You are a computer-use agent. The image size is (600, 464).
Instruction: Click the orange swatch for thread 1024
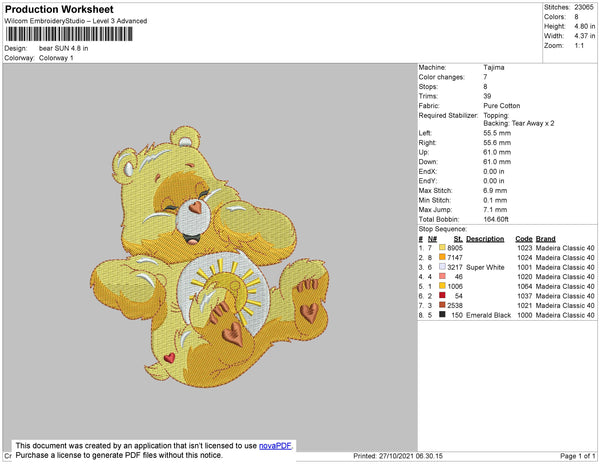tap(442, 257)
